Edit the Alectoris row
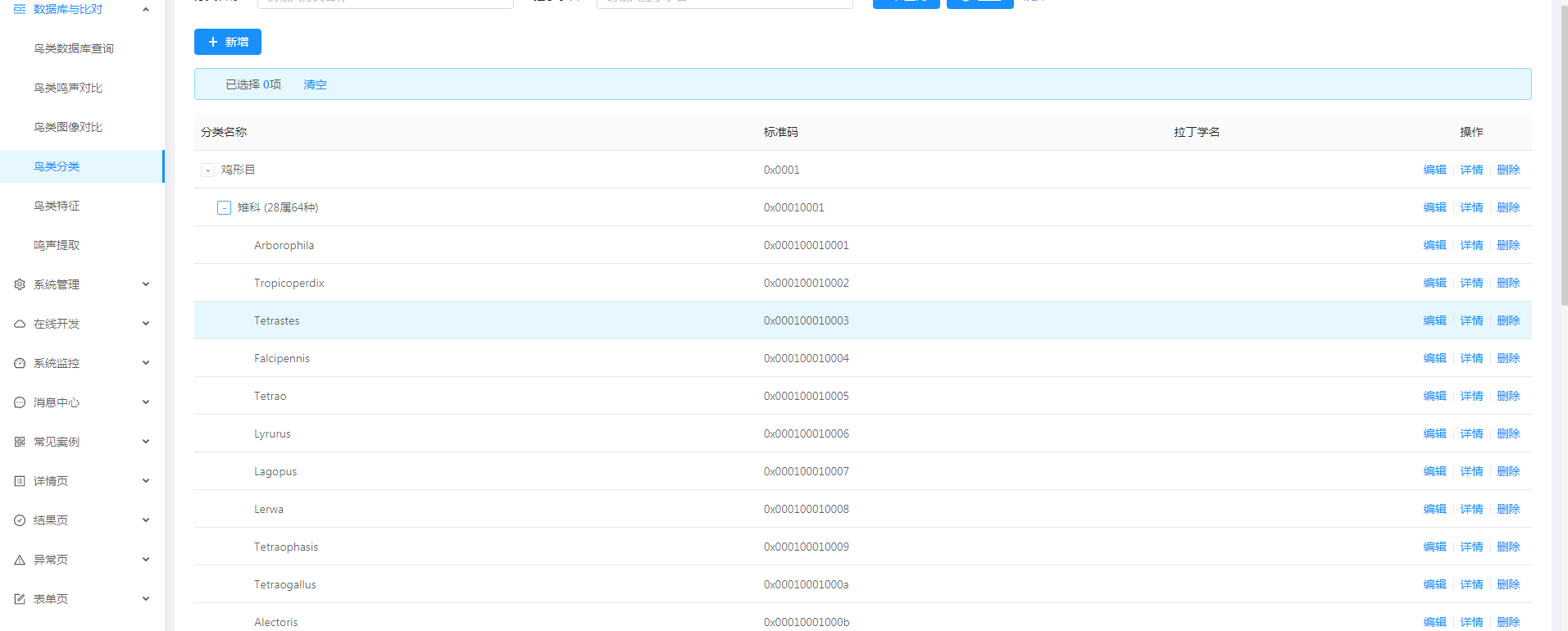The height and width of the screenshot is (631, 1568). (x=1434, y=622)
